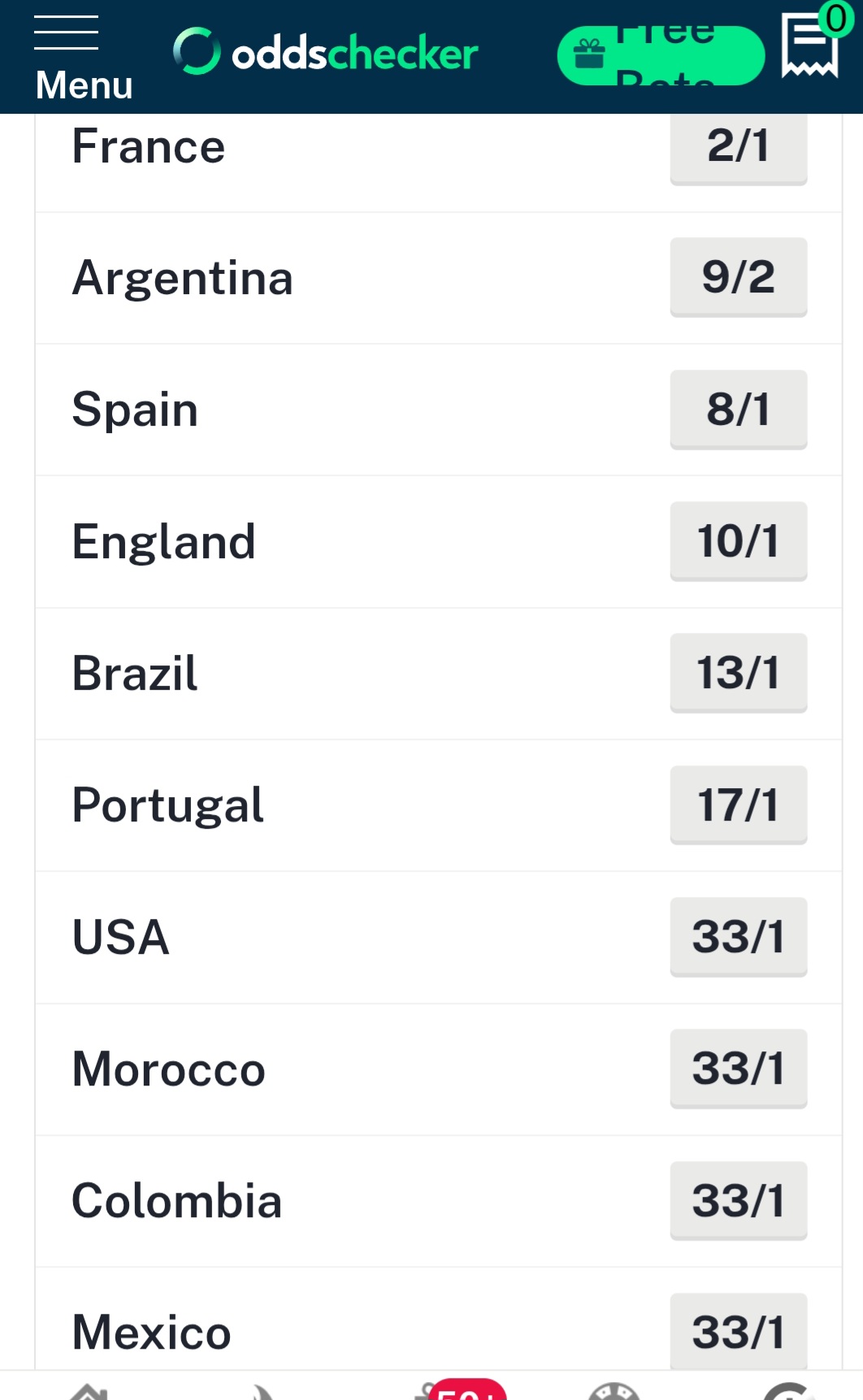Image resolution: width=863 pixels, height=1400 pixels.
Task: Open the hamburger Menu
Action: pyautogui.click(x=83, y=59)
